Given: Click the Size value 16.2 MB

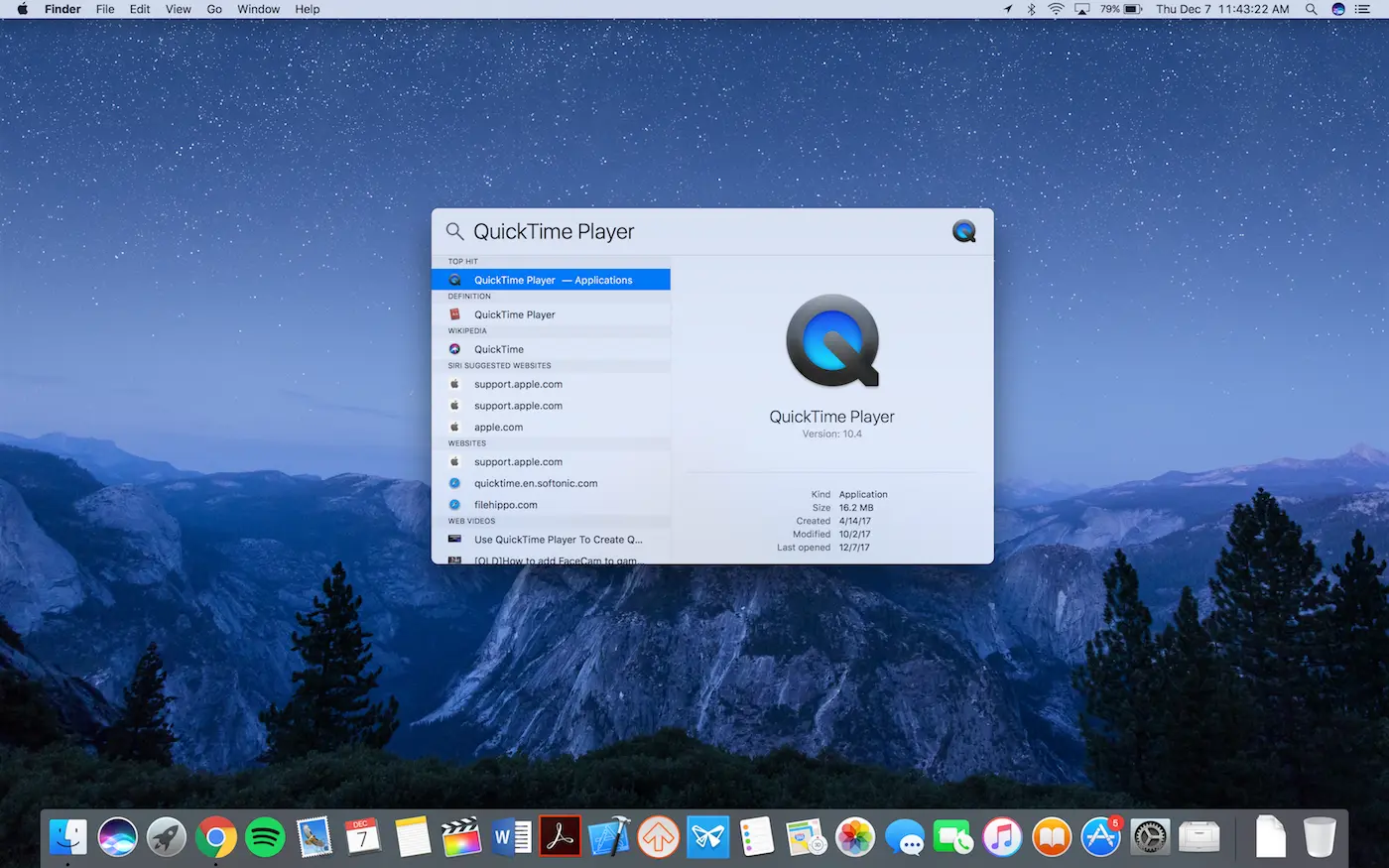Looking at the screenshot, I should point(856,508).
